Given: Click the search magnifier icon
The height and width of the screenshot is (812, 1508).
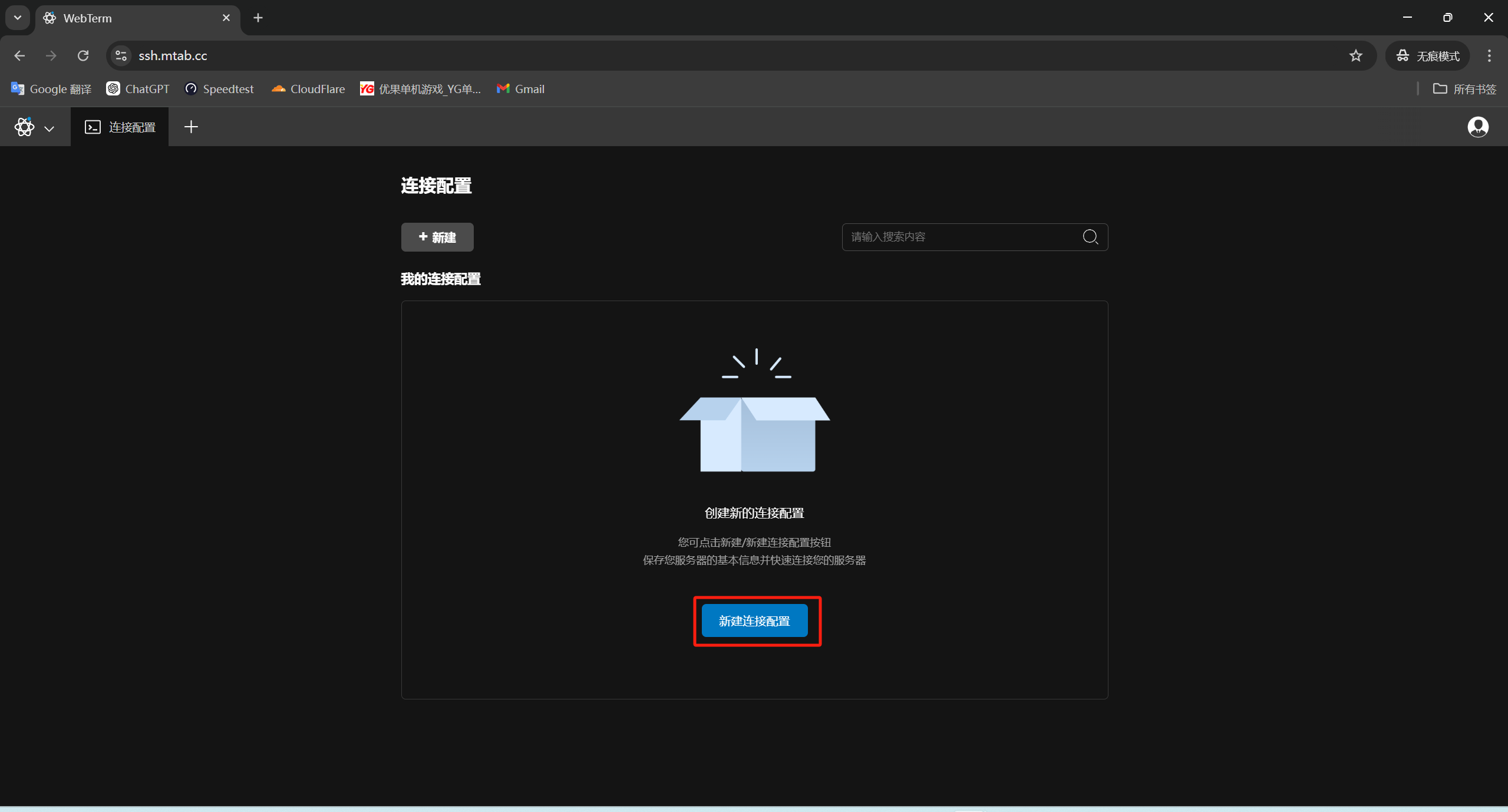Looking at the screenshot, I should click(1090, 237).
